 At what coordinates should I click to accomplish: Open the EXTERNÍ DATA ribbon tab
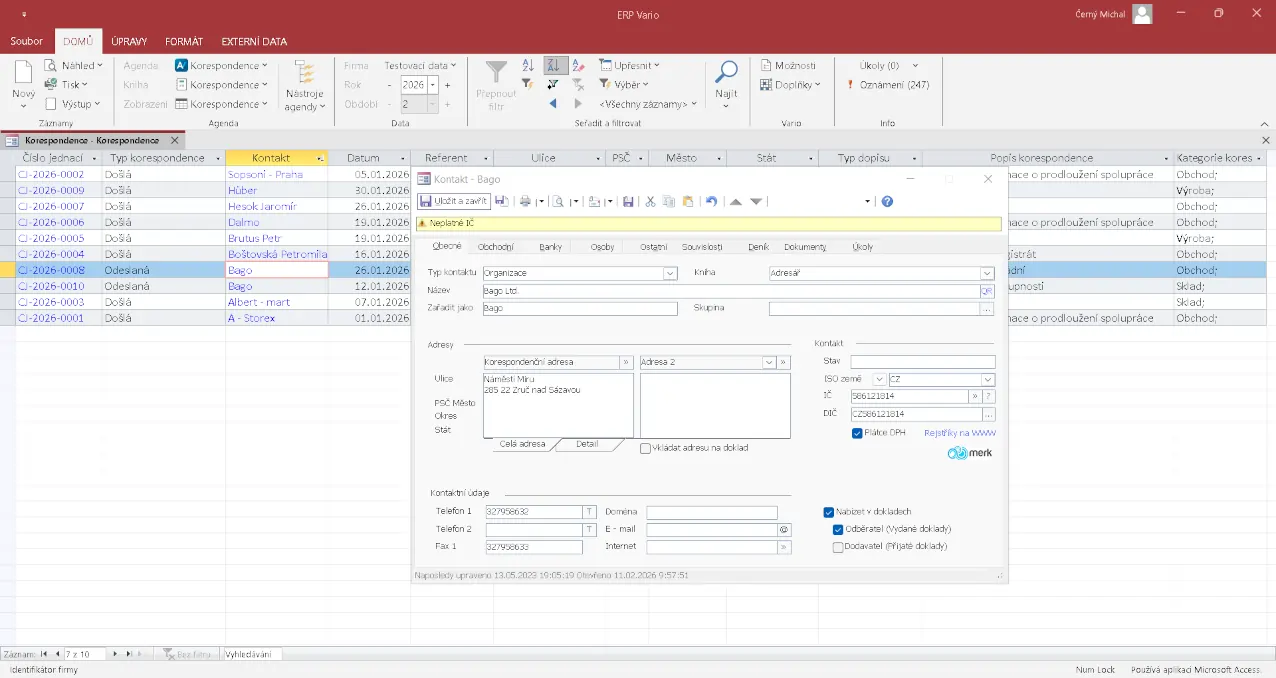click(x=254, y=42)
